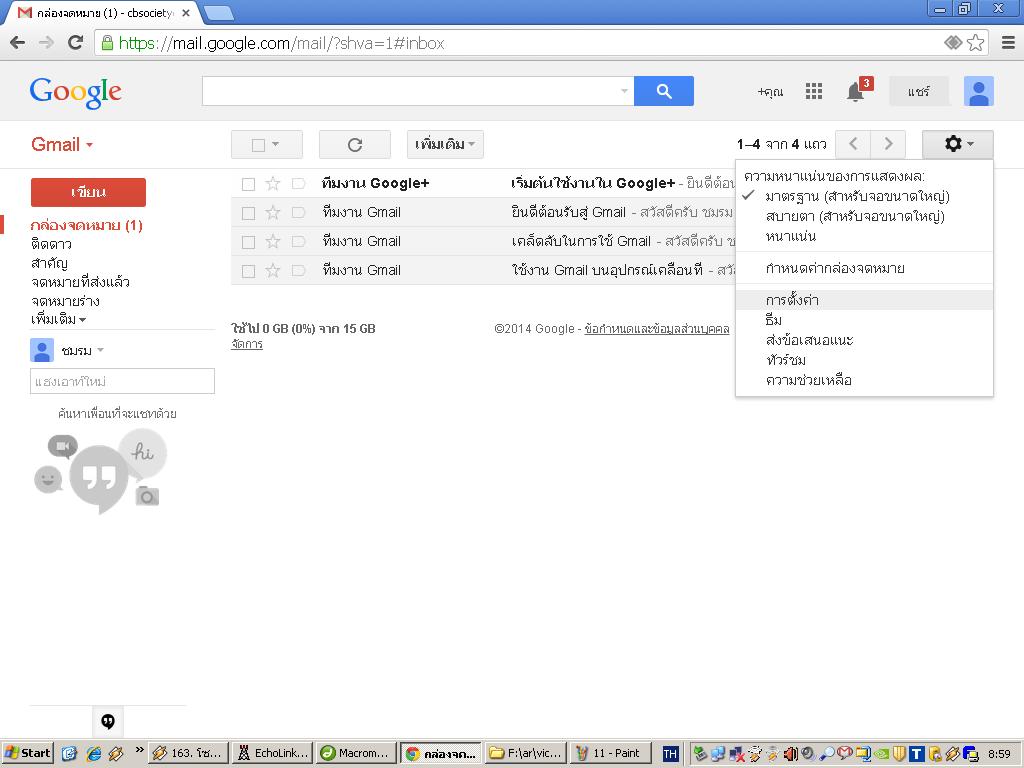Click the browser back arrow

18,43
